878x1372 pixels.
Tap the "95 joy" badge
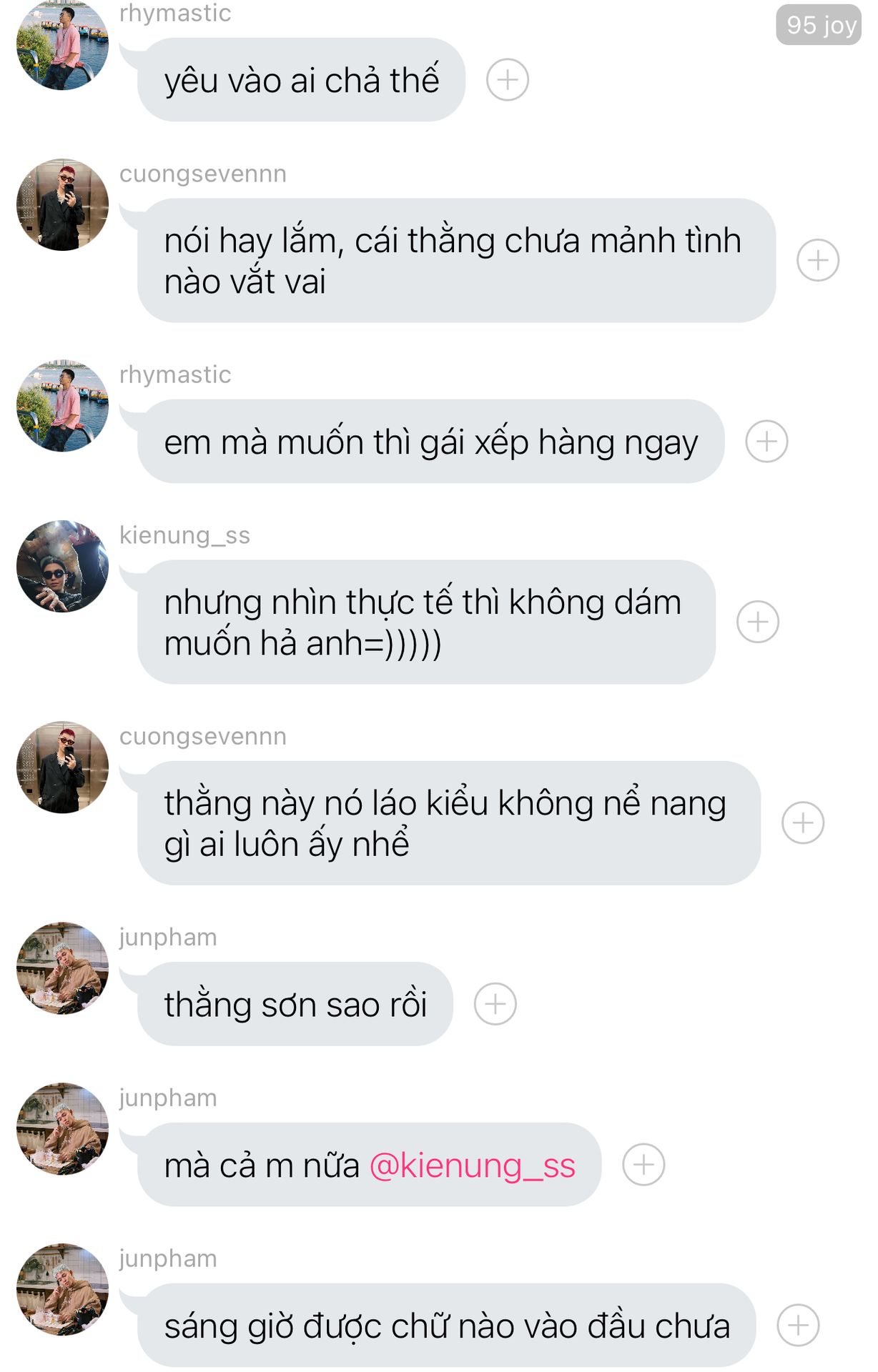pos(819,25)
